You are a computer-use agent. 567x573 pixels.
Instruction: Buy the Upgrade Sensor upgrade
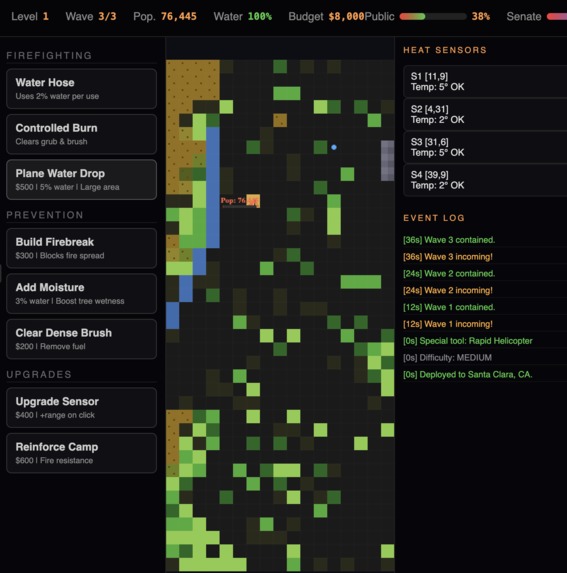[81, 407]
